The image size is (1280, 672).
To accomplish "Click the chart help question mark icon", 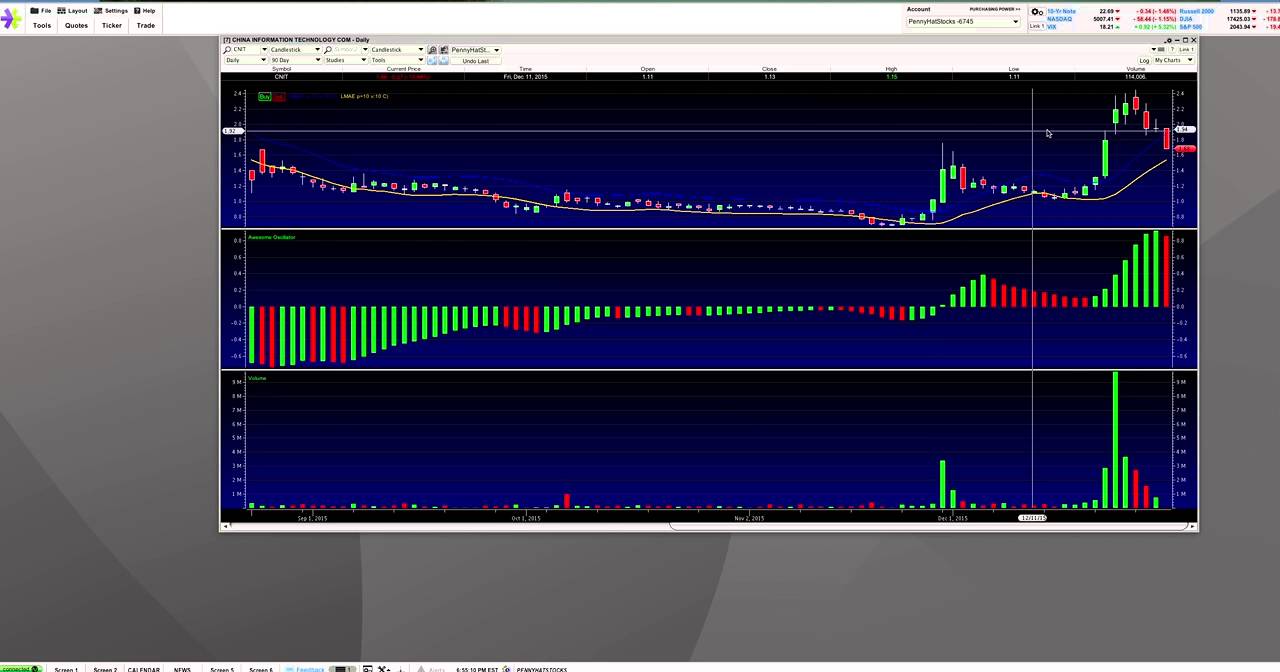I will (x=1171, y=49).
